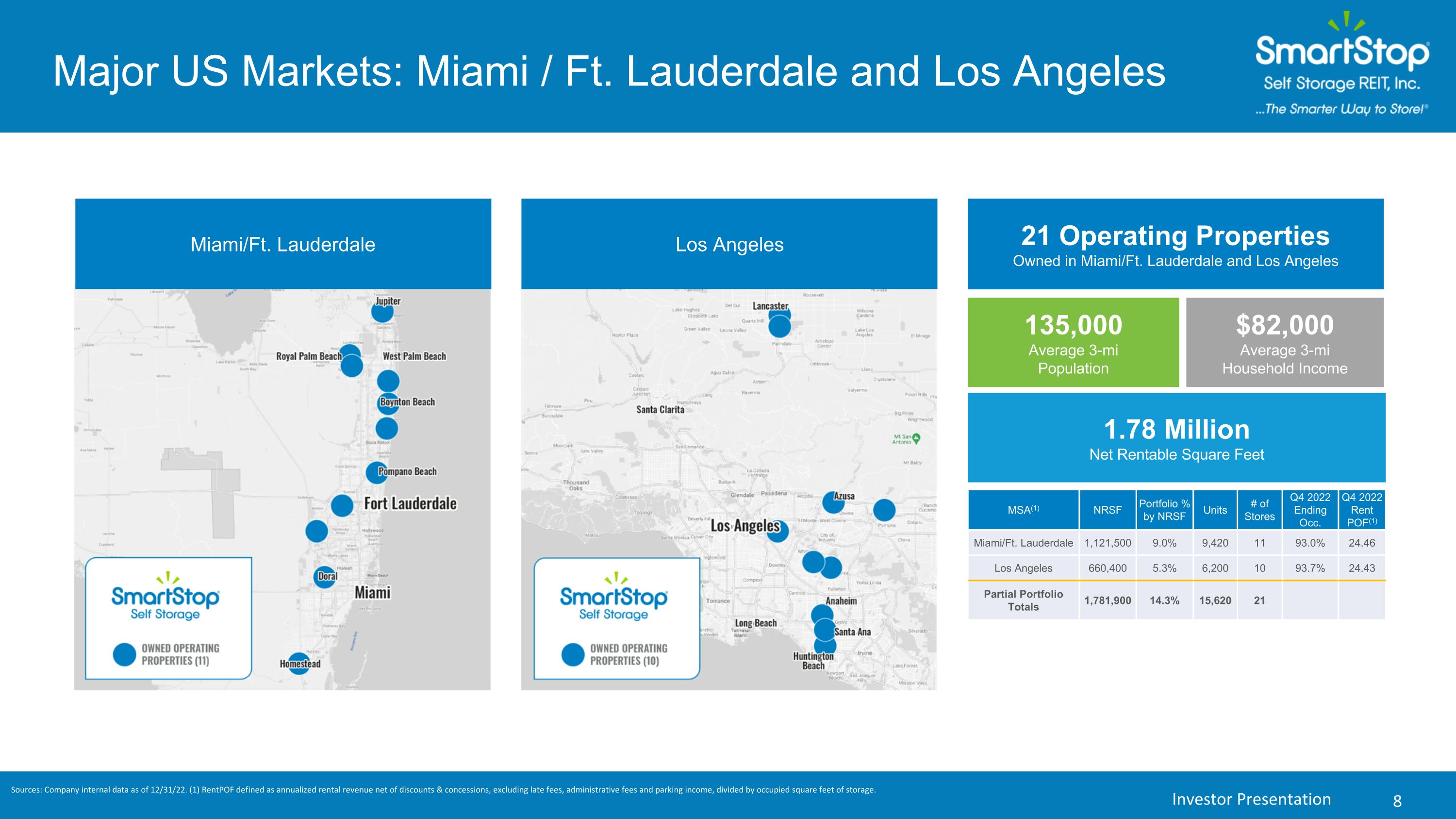The width and height of the screenshot is (1456, 819).
Task: Click the # of Stores column header
Action: pyautogui.click(x=1260, y=510)
